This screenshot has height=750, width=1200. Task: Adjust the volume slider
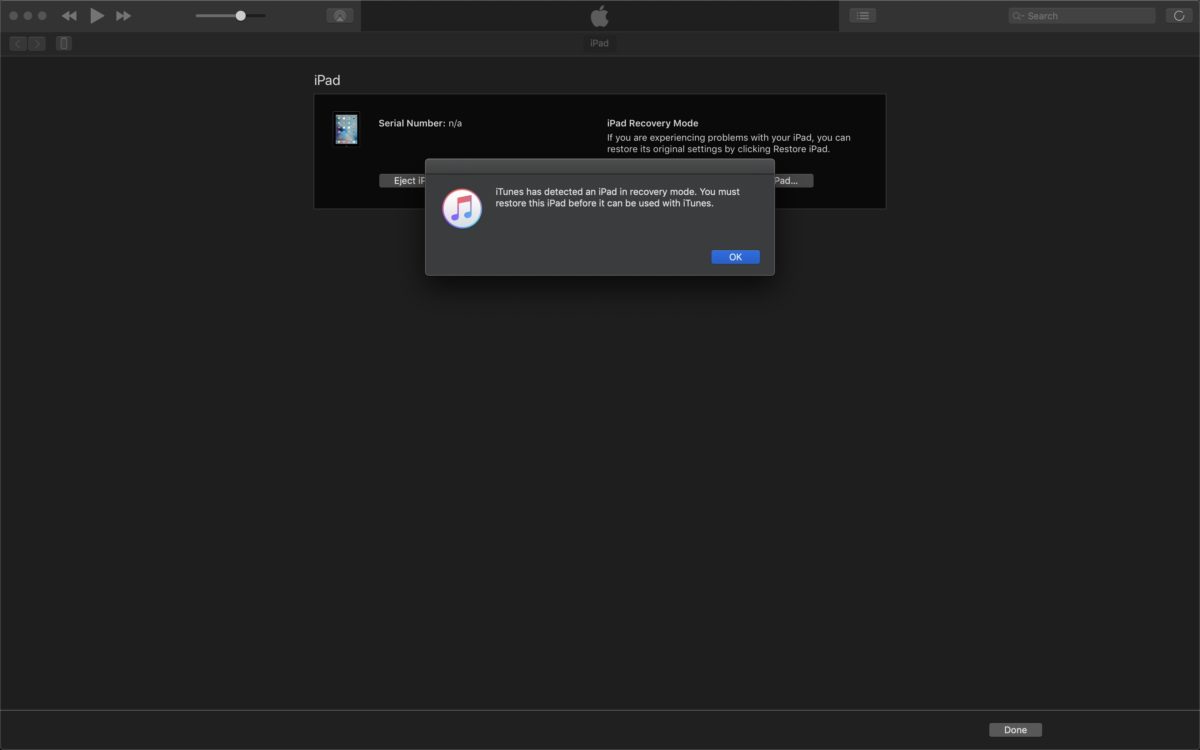231,16
